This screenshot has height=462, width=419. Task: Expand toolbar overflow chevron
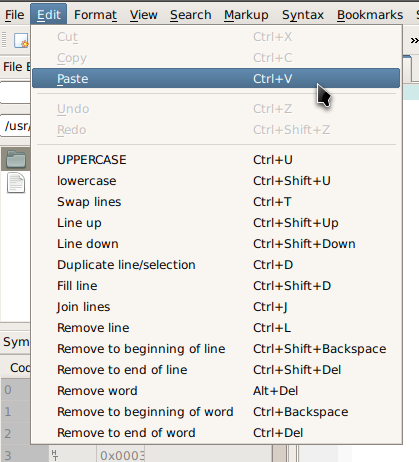point(414,40)
